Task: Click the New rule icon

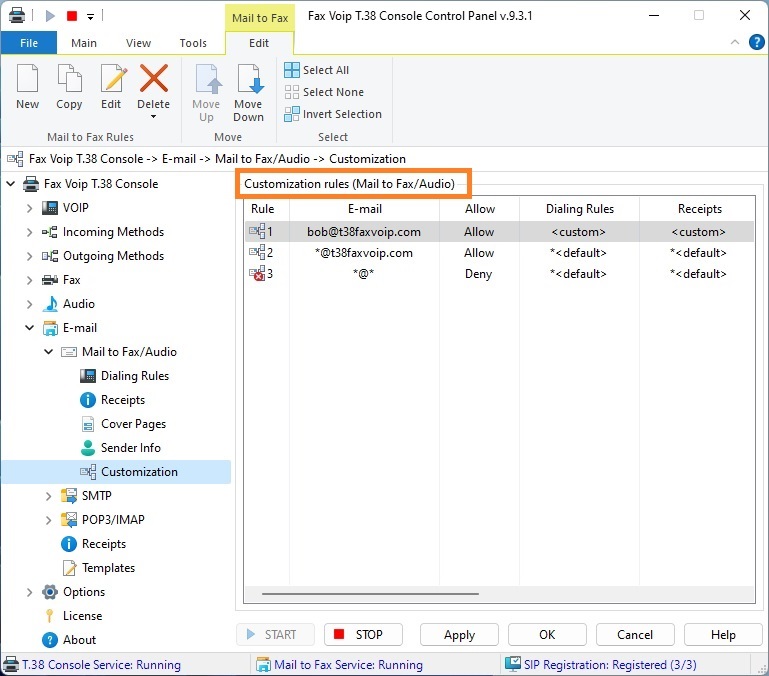Action: click(x=27, y=78)
